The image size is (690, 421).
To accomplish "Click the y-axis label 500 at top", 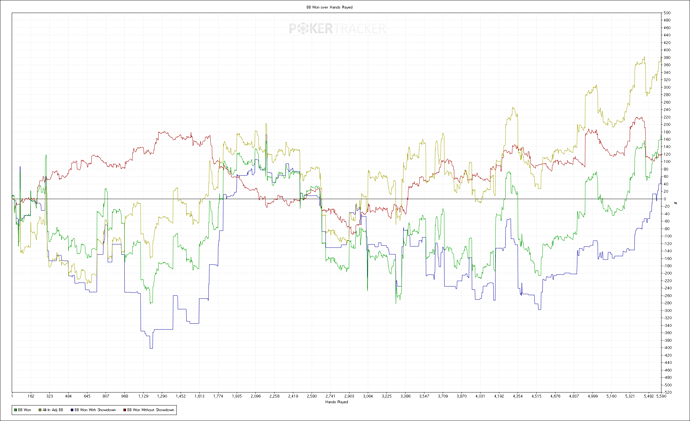I will pyautogui.click(x=668, y=13).
